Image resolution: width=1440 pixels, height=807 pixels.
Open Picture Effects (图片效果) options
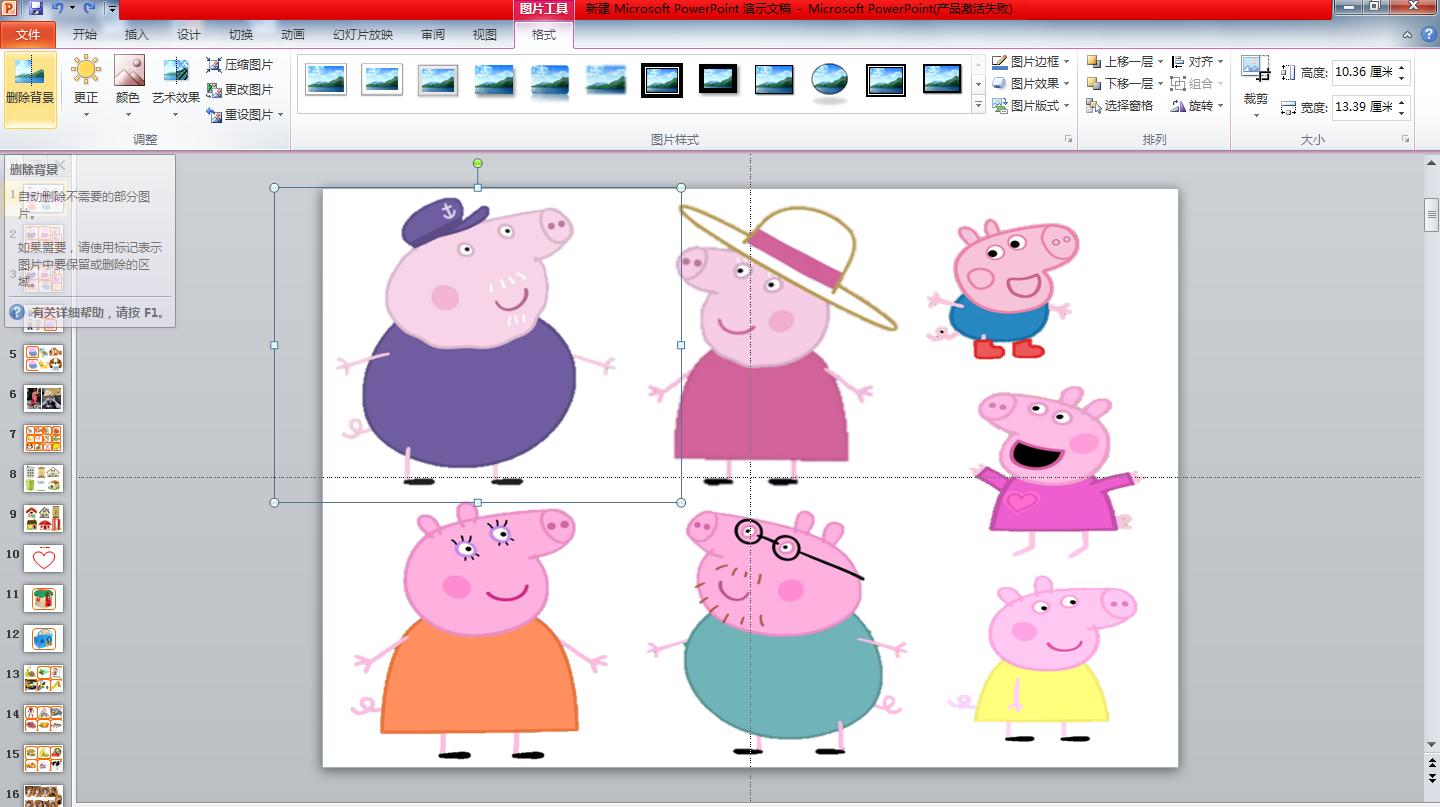[x=1031, y=84]
